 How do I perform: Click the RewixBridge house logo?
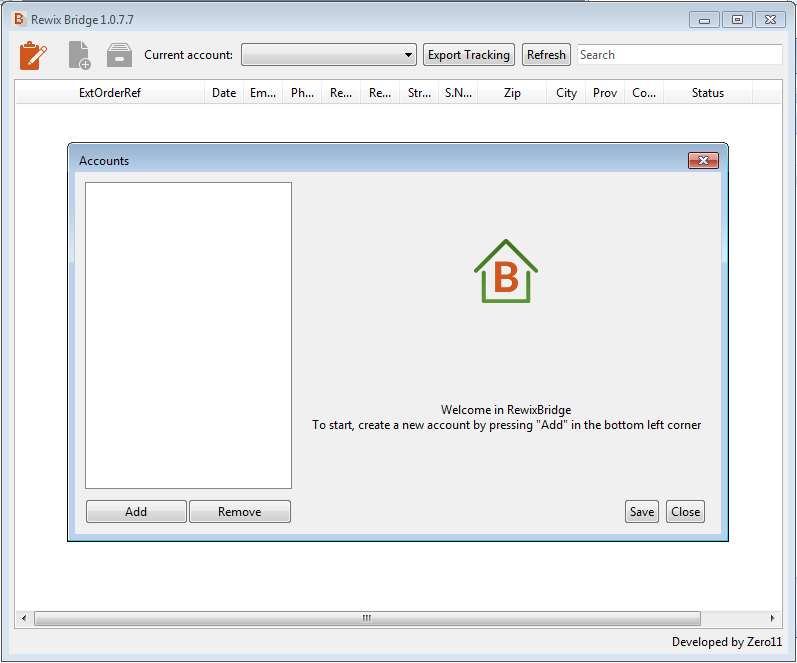506,272
